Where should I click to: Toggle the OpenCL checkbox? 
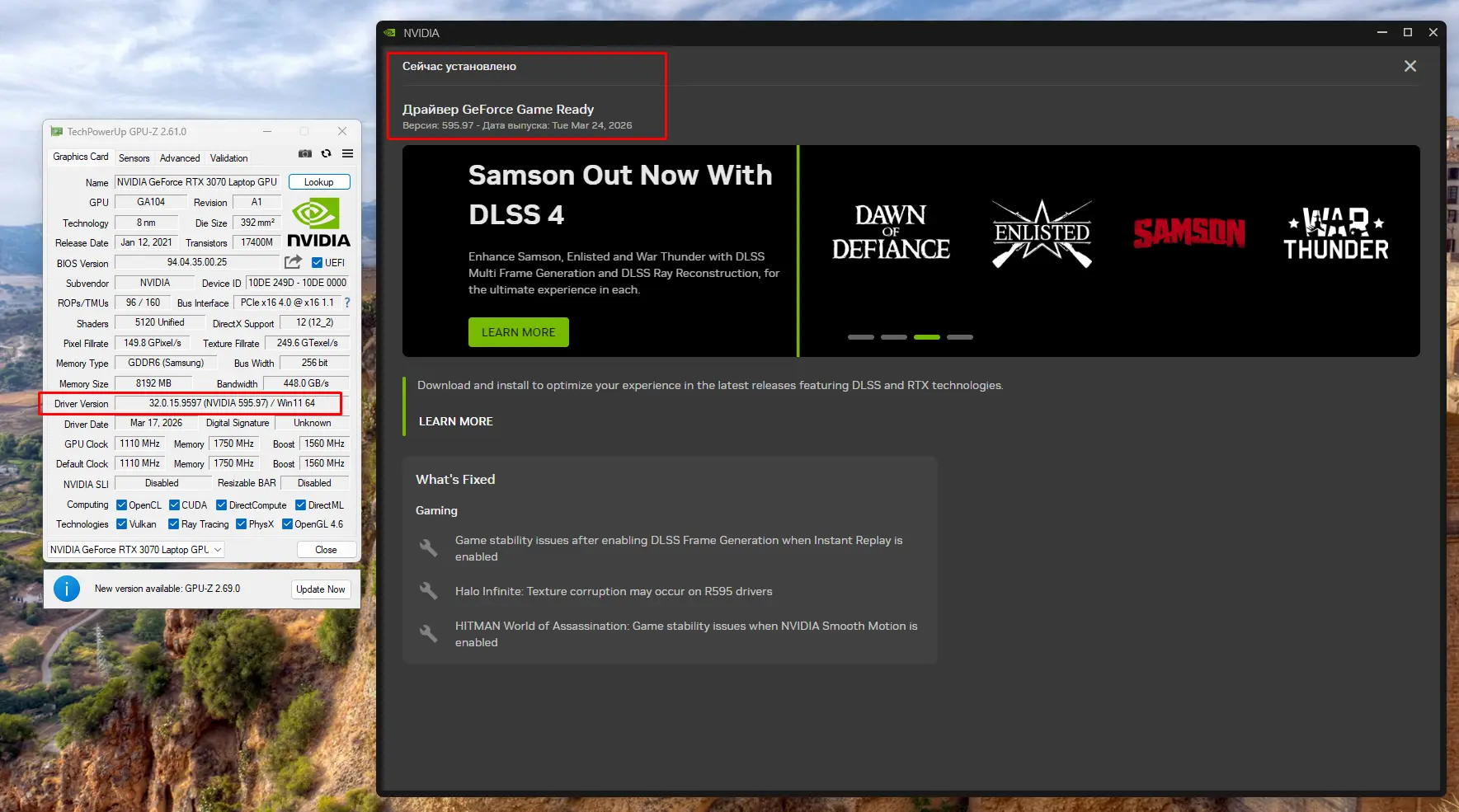(122, 505)
